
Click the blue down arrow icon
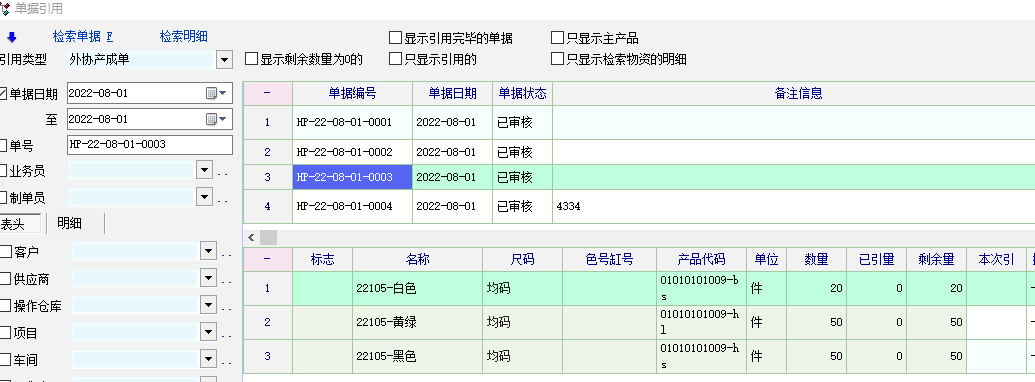[11, 38]
